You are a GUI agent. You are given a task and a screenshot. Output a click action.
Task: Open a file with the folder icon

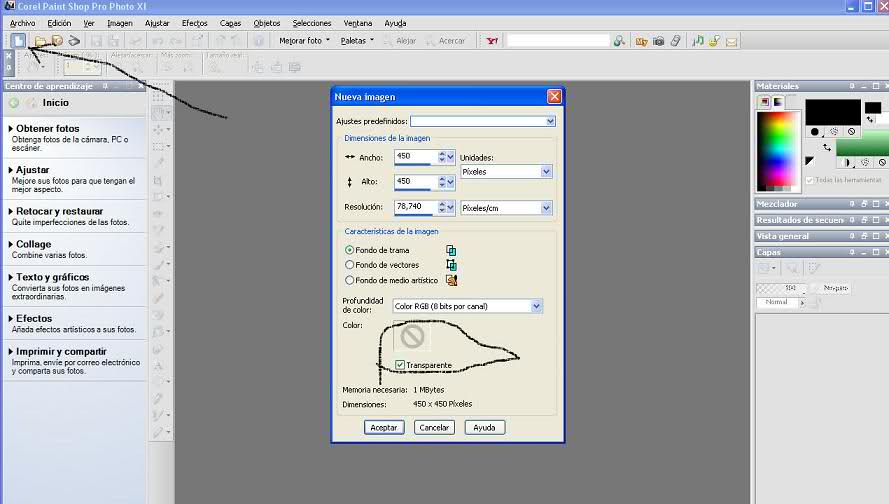click(40, 41)
